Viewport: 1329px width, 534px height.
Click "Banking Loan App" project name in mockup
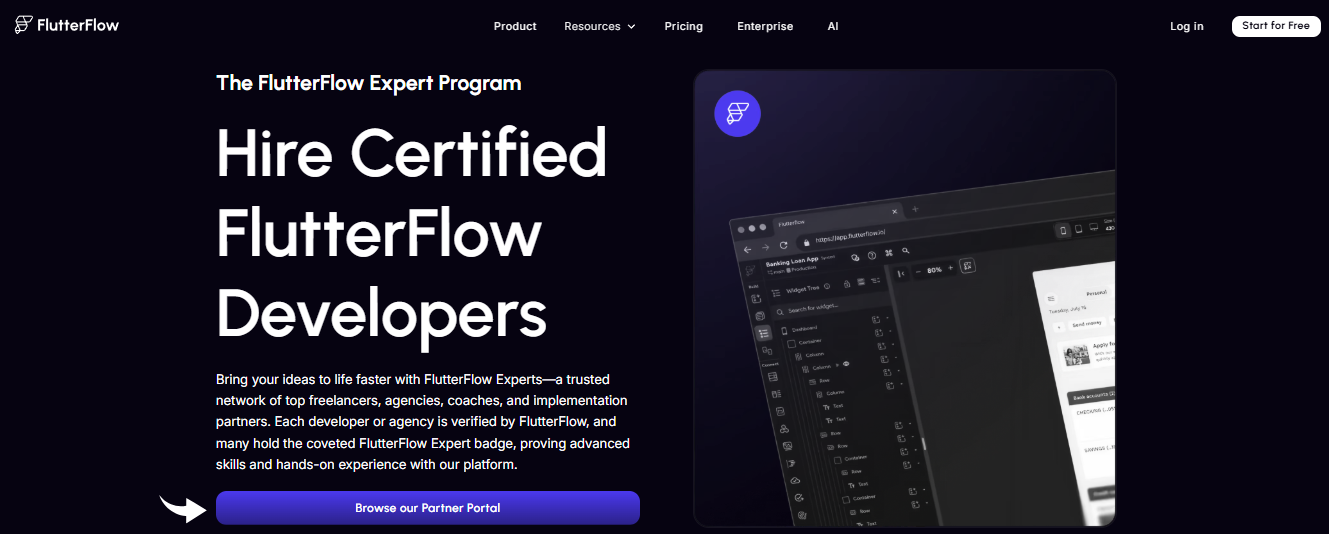click(792, 260)
